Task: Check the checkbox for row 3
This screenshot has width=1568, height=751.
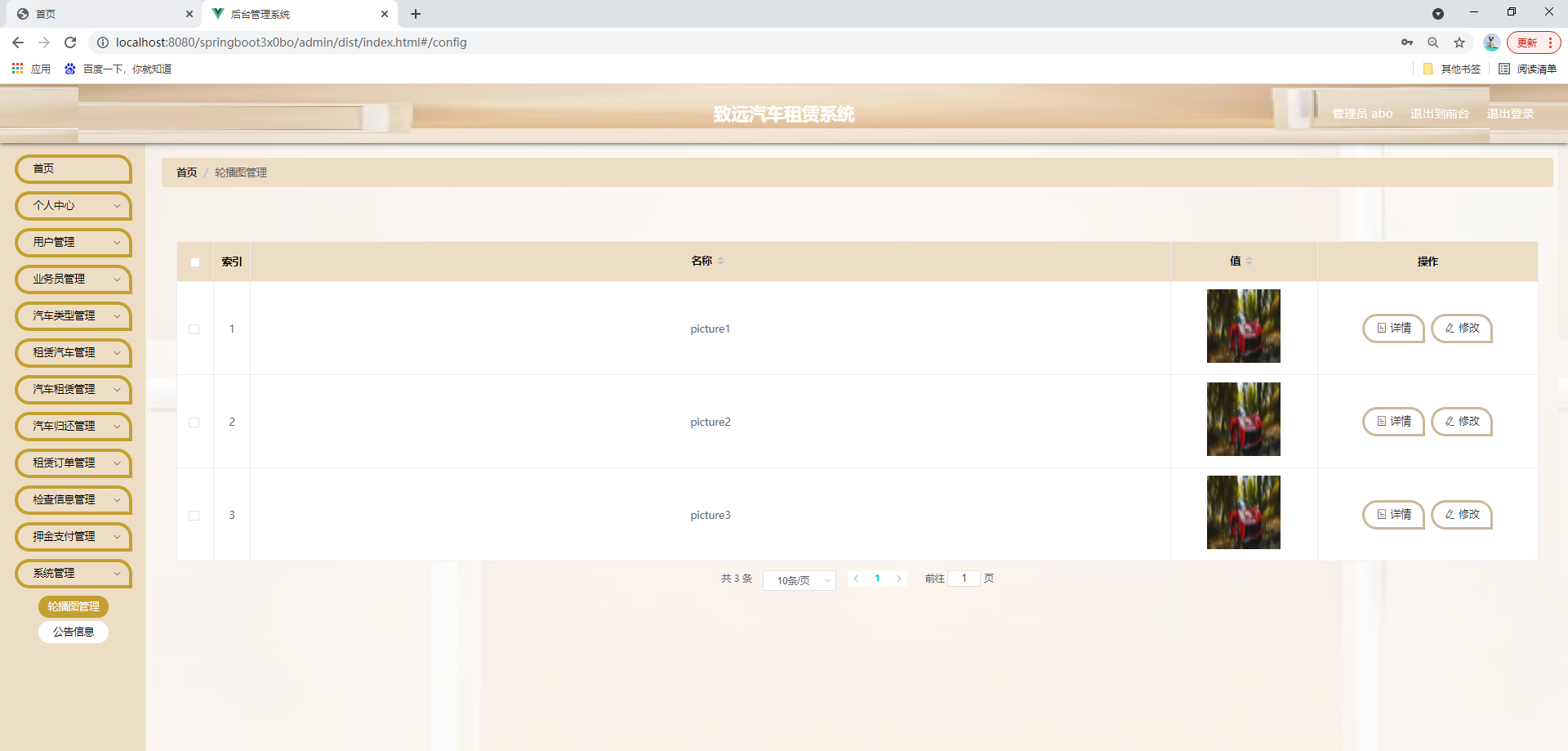Action: [x=194, y=516]
